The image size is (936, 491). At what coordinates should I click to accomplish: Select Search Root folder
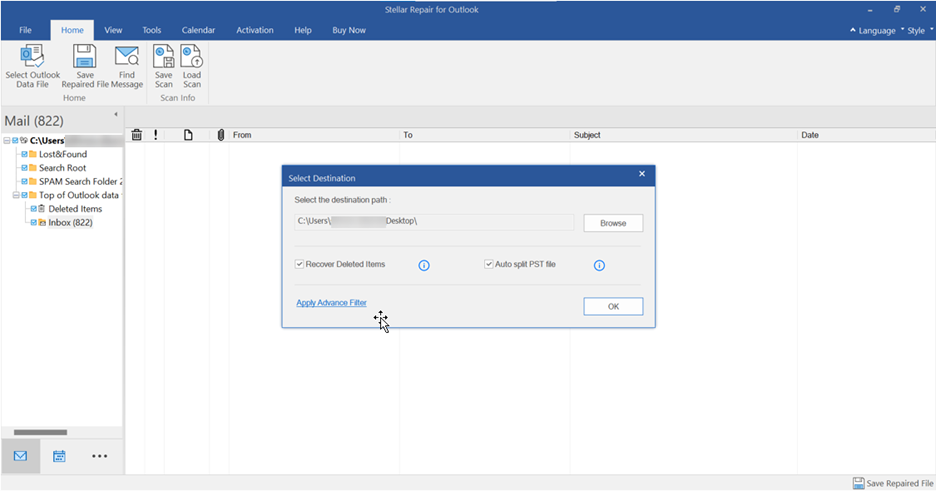pyautogui.click(x=63, y=168)
